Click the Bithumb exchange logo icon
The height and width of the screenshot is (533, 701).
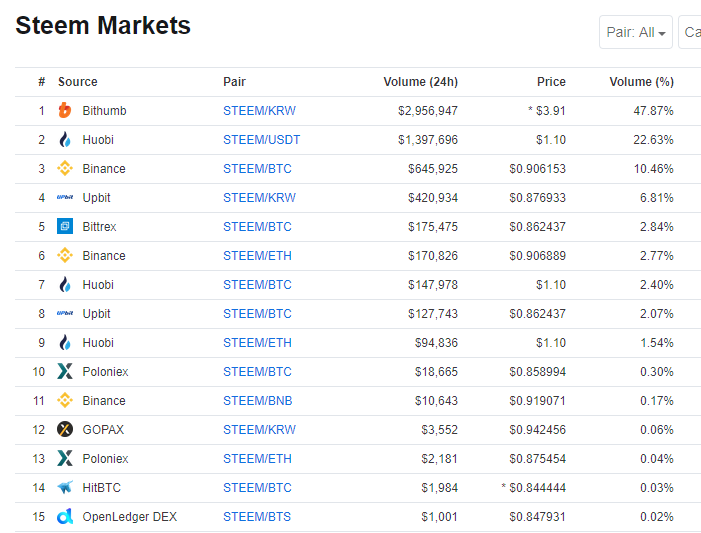pos(65,110)
